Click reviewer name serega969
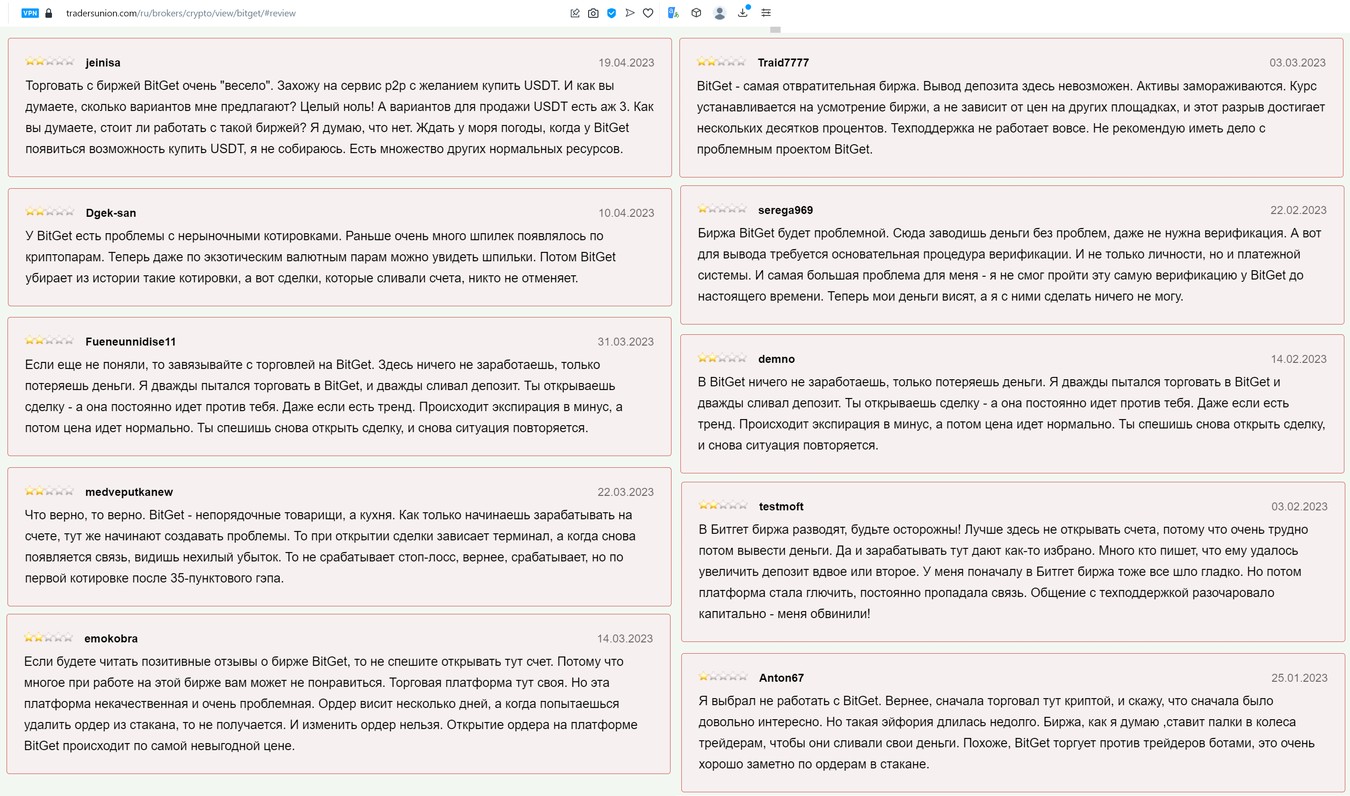This screenshot has height=796, width=1350. 785,210
